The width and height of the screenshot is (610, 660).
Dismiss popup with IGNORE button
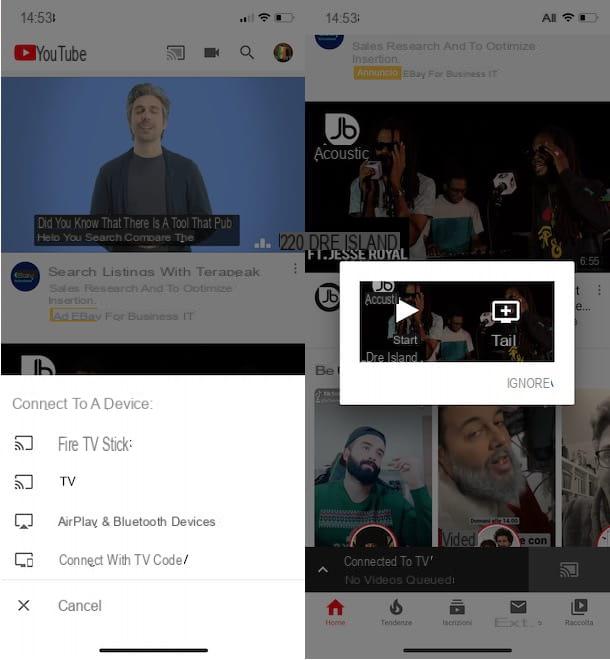[x=530, y=383]
